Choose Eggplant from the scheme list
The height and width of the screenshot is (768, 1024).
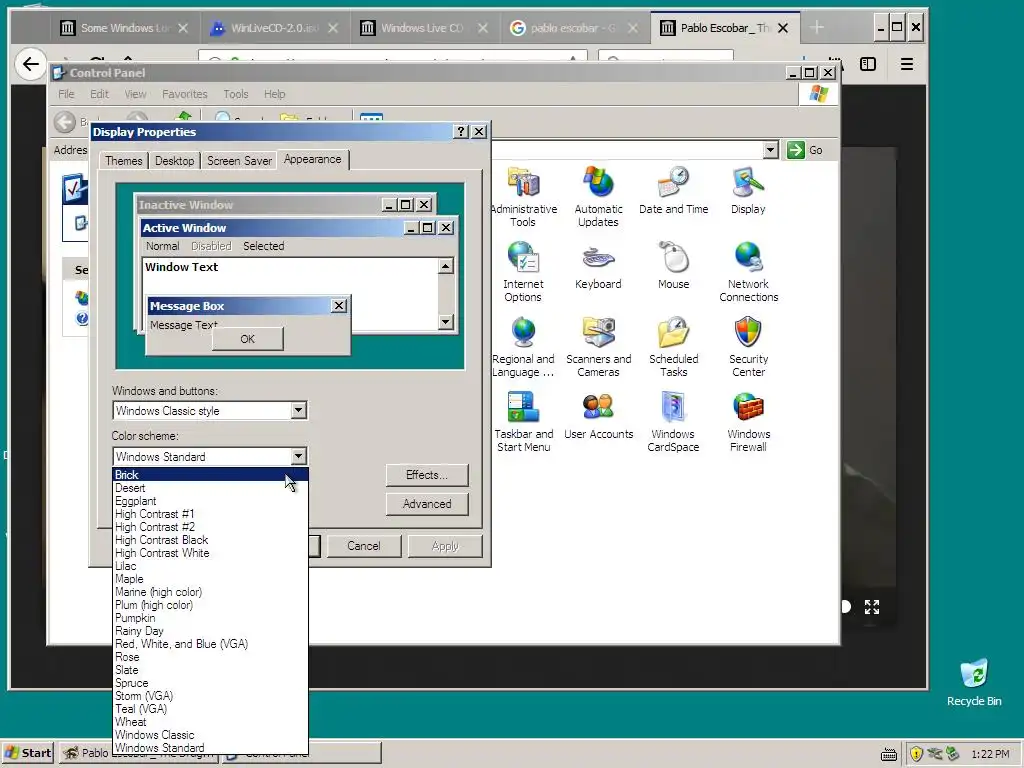pos(210,501)
